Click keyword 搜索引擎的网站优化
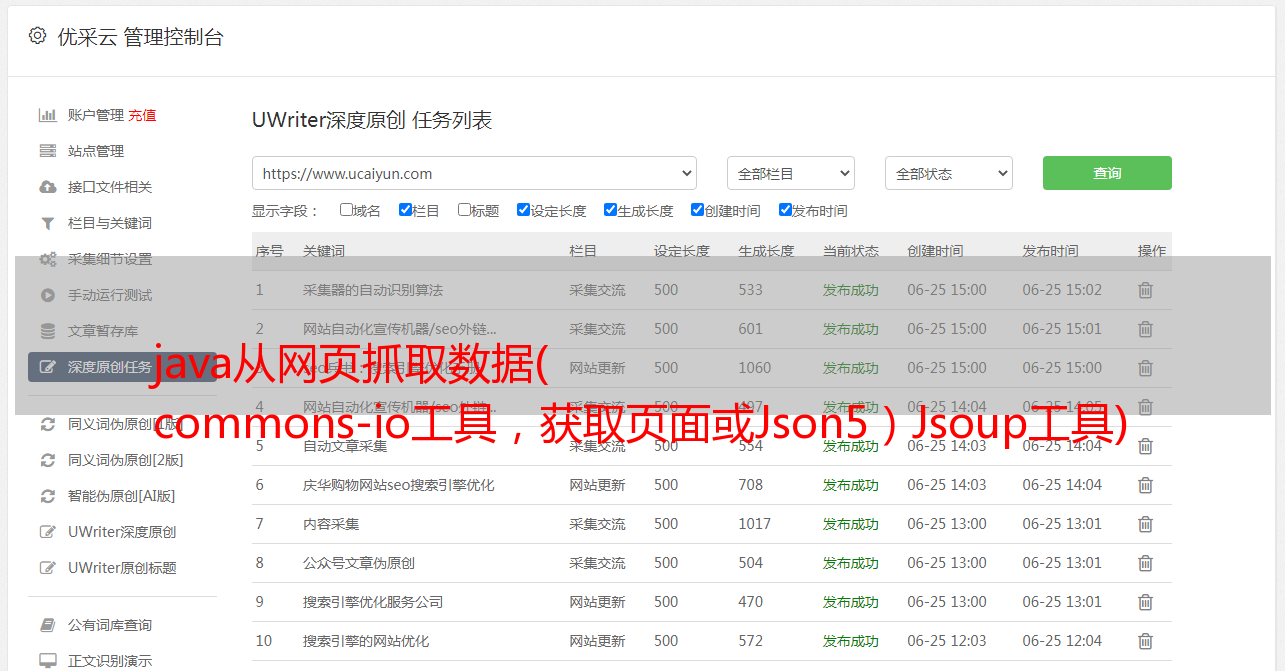Viewport: 1285px width, 671px height. point(366,641)
